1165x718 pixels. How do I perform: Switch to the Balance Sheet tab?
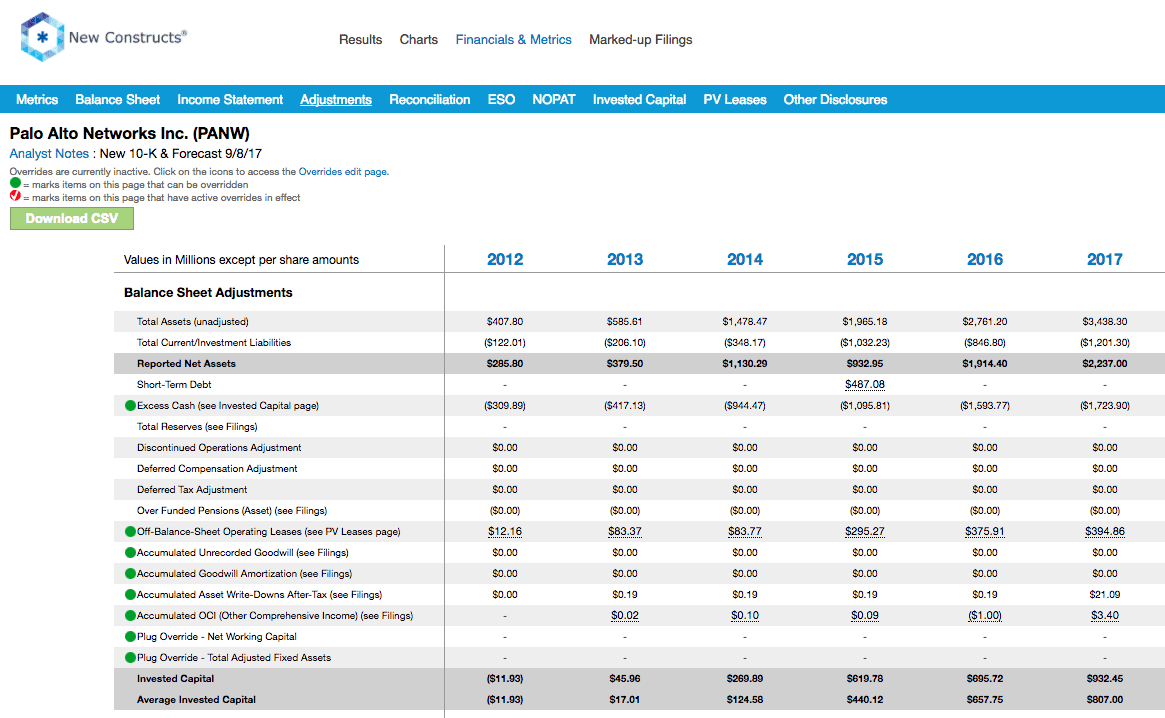[x=117, y=100]
